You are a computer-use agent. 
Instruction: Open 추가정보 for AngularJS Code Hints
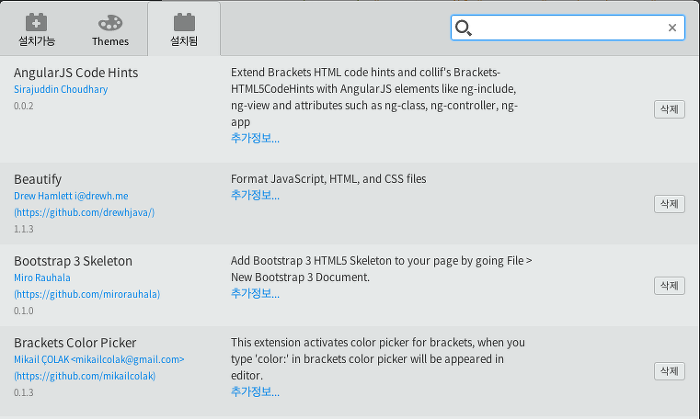click(255, 138)
